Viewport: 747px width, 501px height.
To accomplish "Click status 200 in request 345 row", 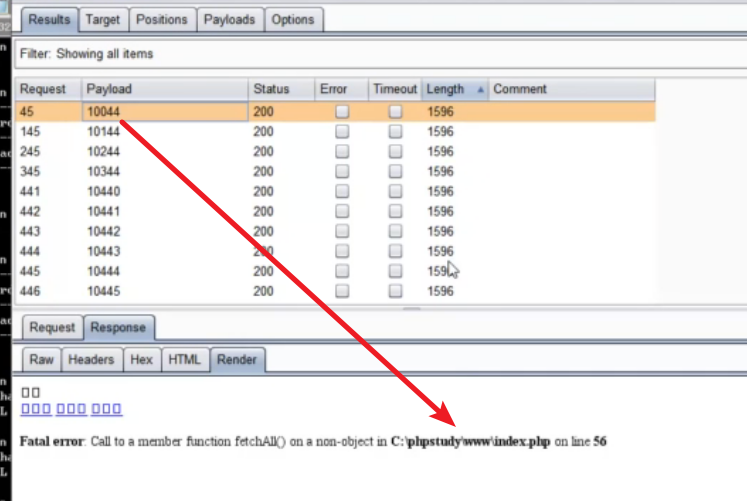I will [263, 171].
